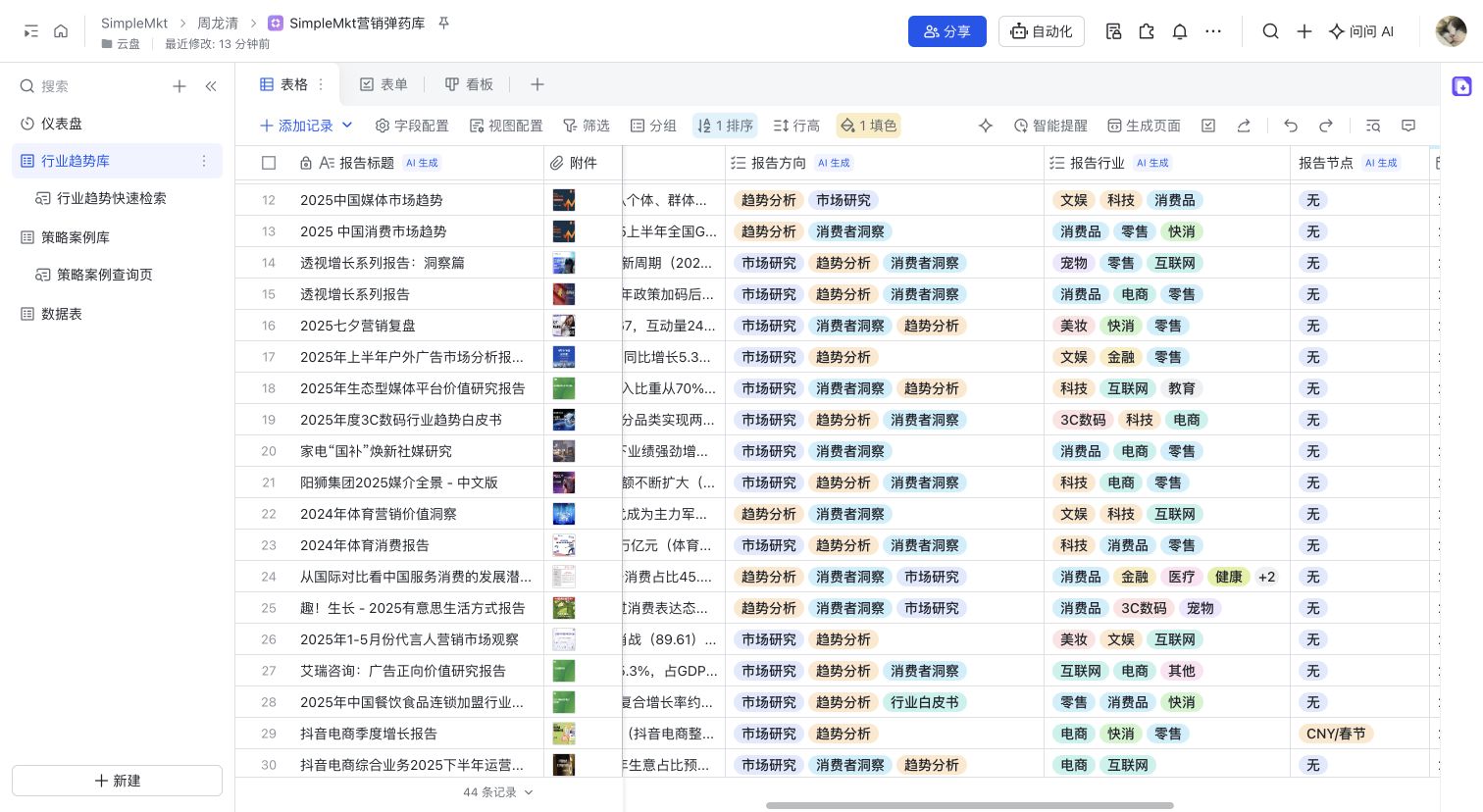Add a new item with sidebar plus icon
Viewport: 1483px width, 812px height.
click(179, 86)
